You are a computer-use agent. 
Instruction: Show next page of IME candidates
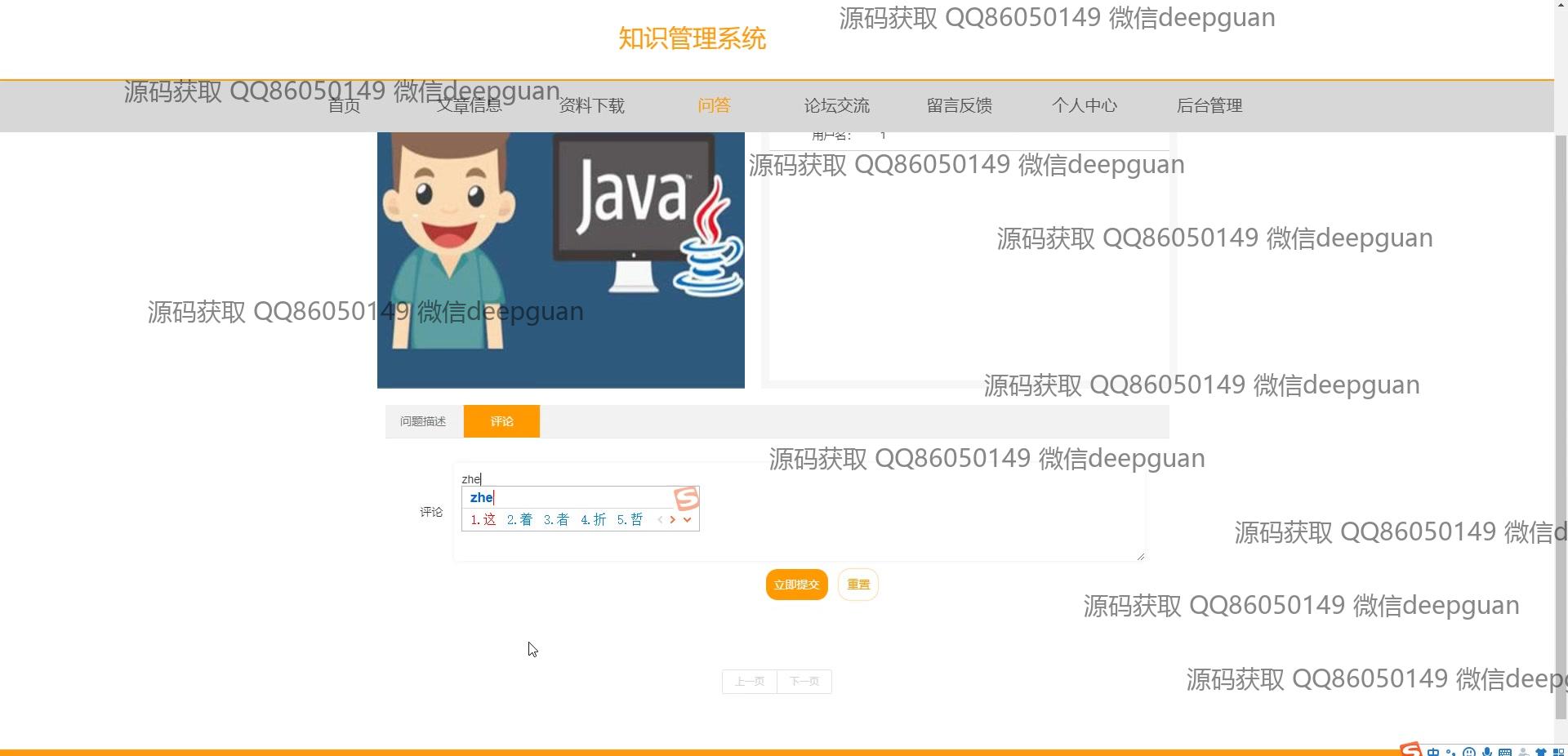click(x=673, y=519)
